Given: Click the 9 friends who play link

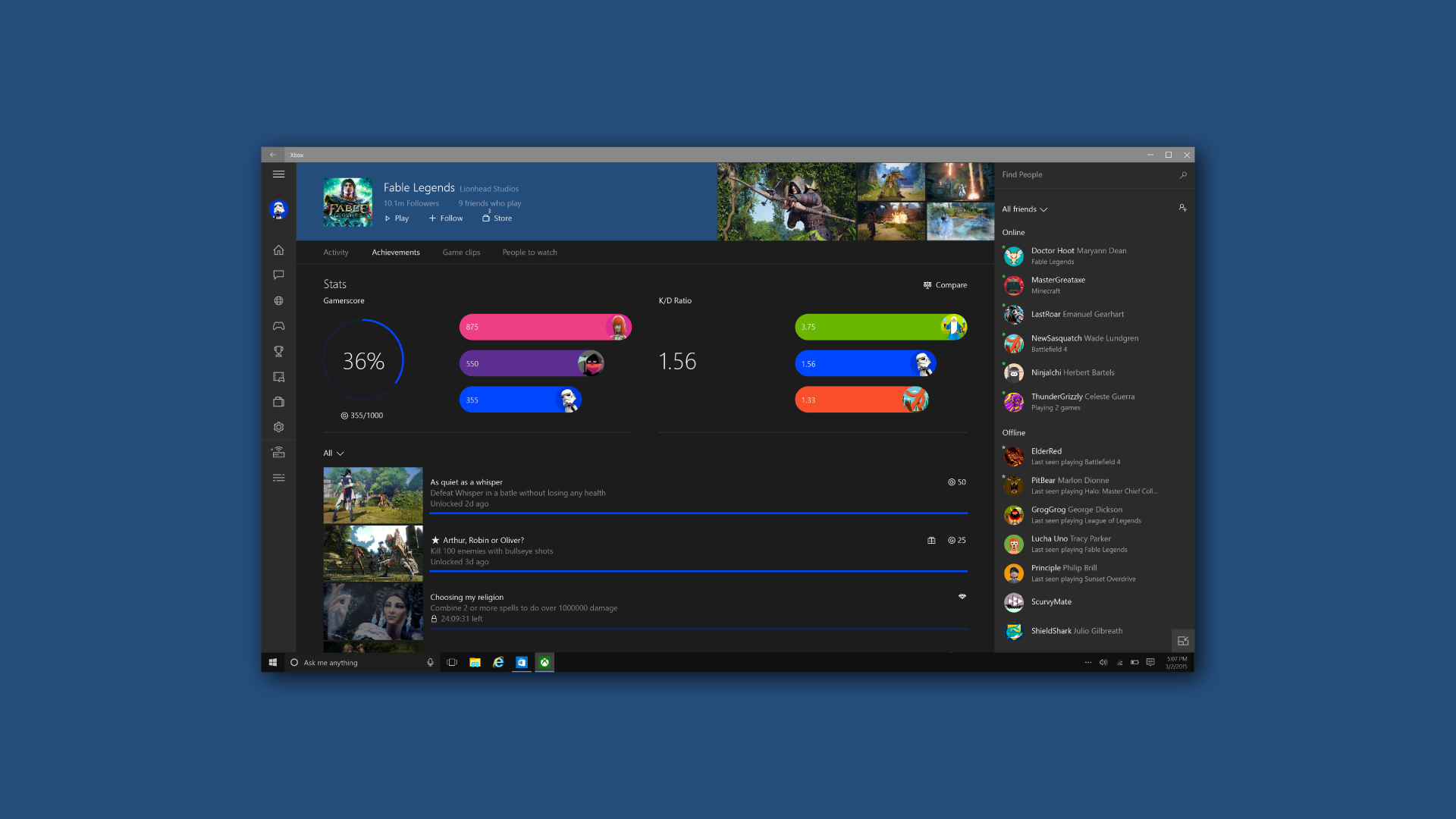Looking at the screenshot, I should tap(489, 203).
